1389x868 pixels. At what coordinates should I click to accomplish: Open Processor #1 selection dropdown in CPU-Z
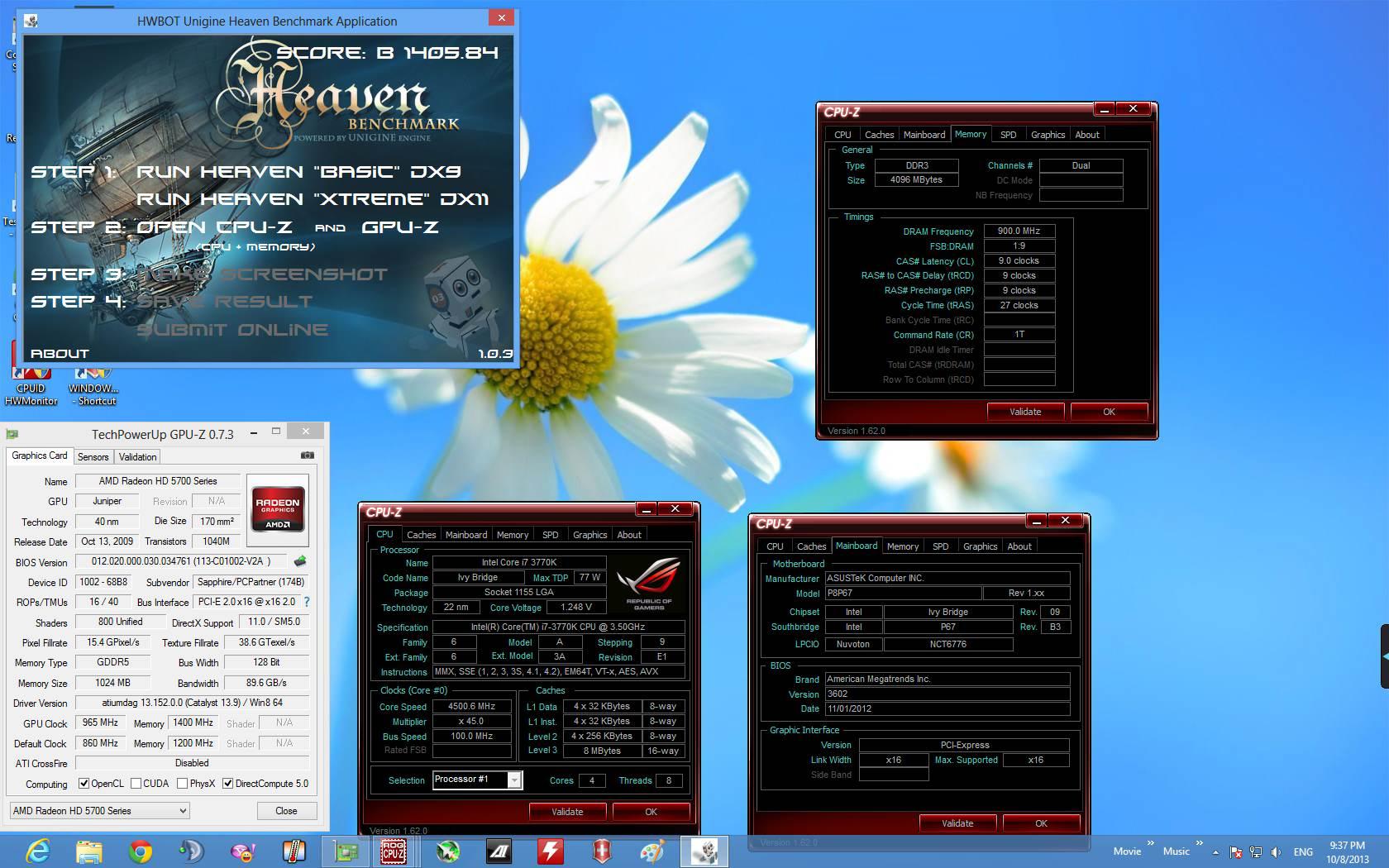478,780
